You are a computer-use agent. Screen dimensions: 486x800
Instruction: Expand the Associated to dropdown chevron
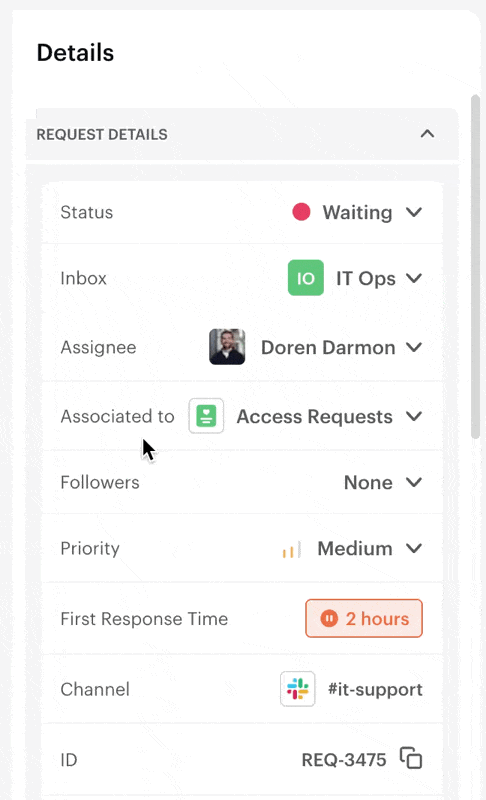[414, 416]
